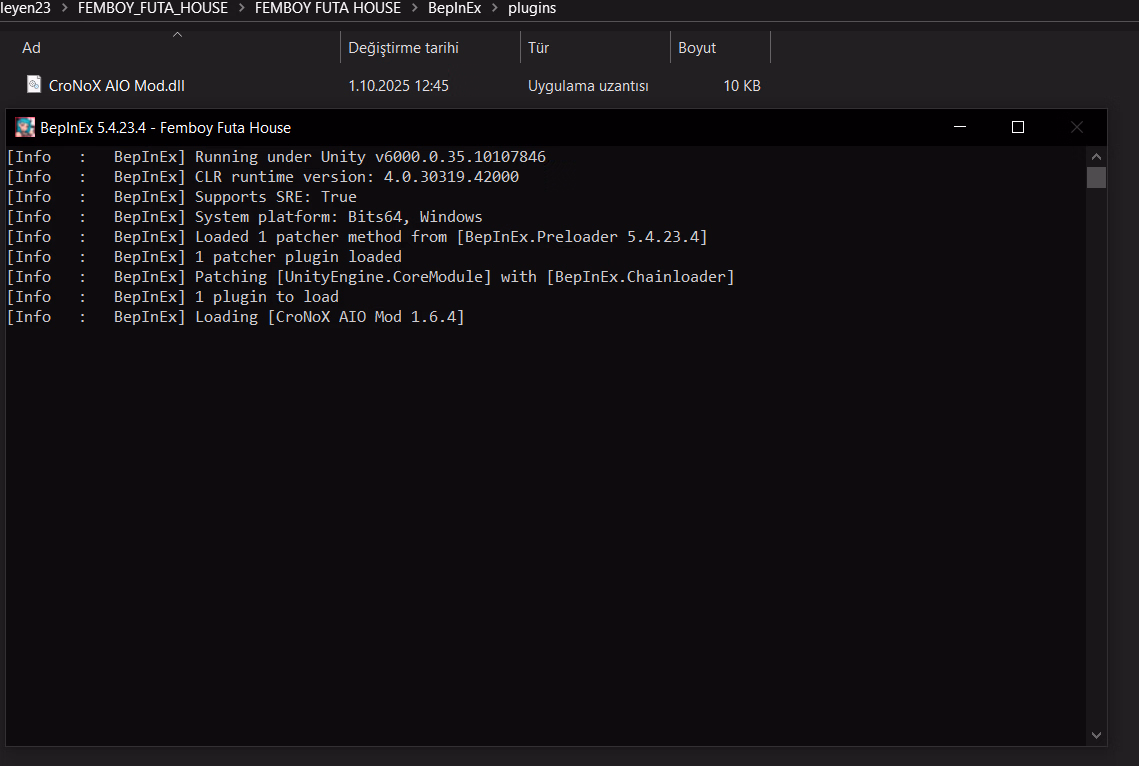Sort by Değiştirme tarihi column header
1139x766 pixels.
[403, 48]
